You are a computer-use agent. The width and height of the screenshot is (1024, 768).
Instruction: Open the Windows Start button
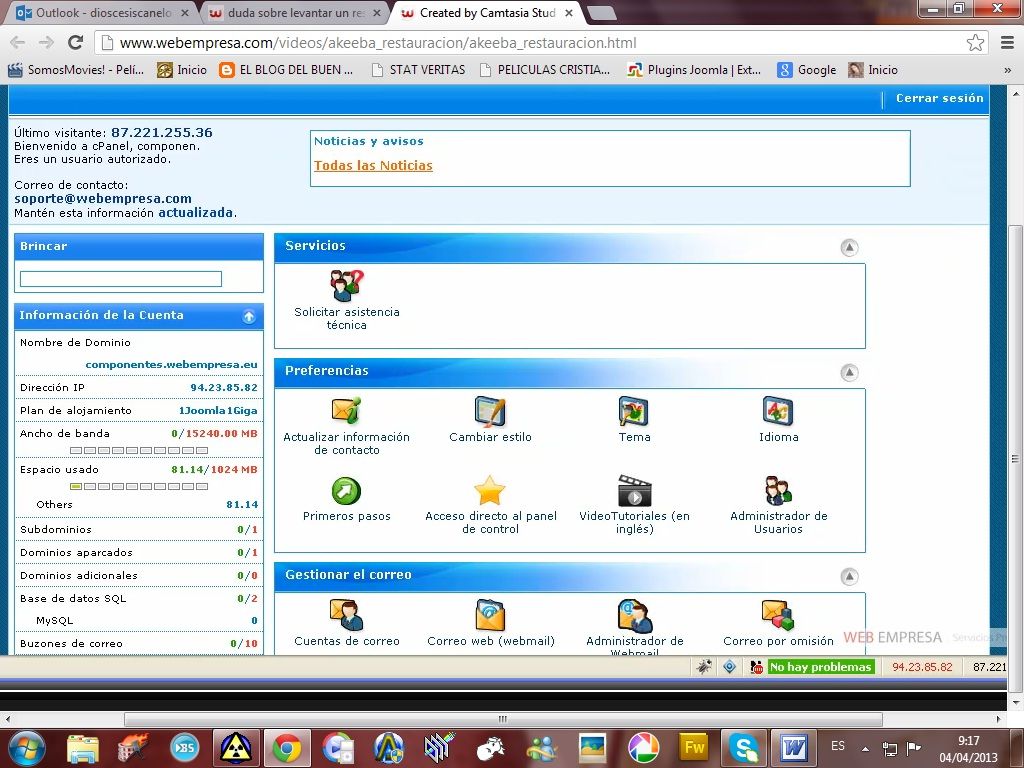pos(25,748)
